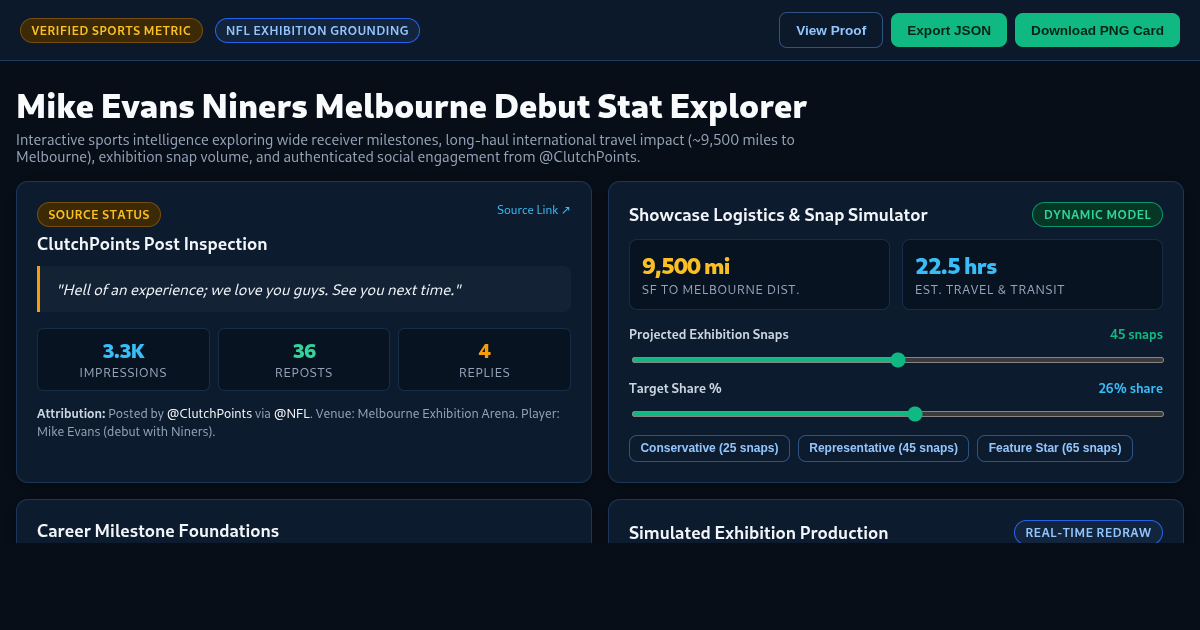Image resolution: width=1200 pixels, height=630 pixels.
Task: Click NFL Exhibition Grounding badge
Action: tap(317, 31)
